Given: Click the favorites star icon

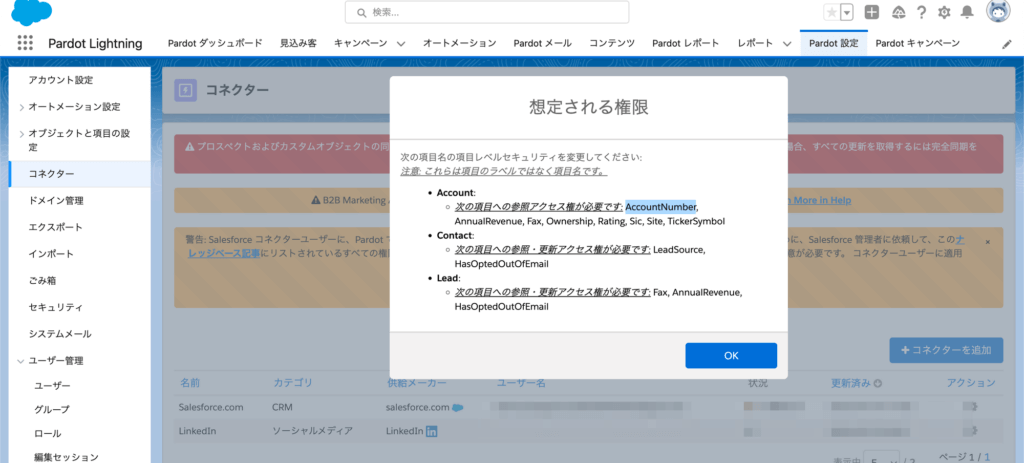Looking at the screenshot, I should click(831, 12).
